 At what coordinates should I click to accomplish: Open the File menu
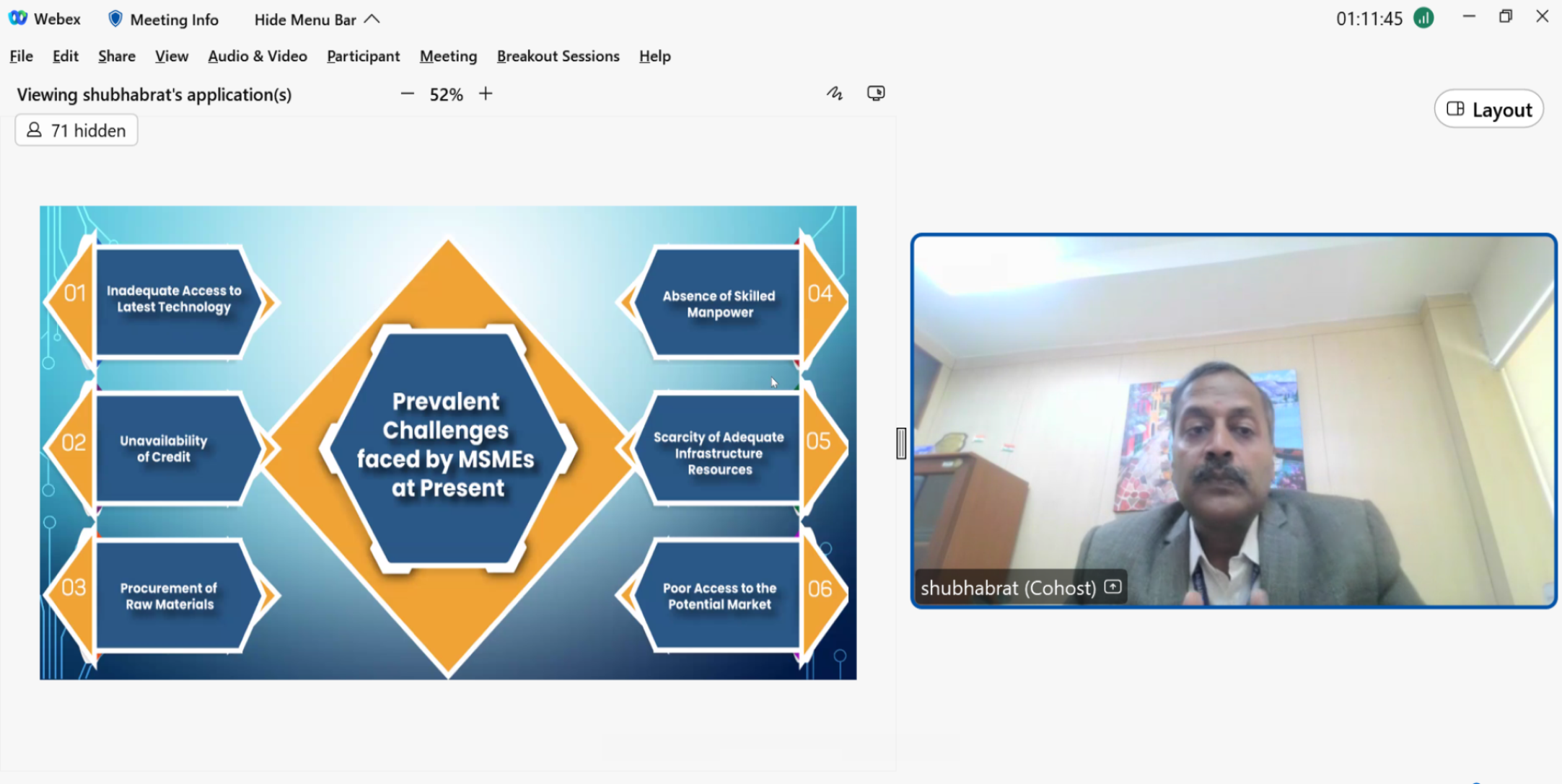(x=21, y=56)
